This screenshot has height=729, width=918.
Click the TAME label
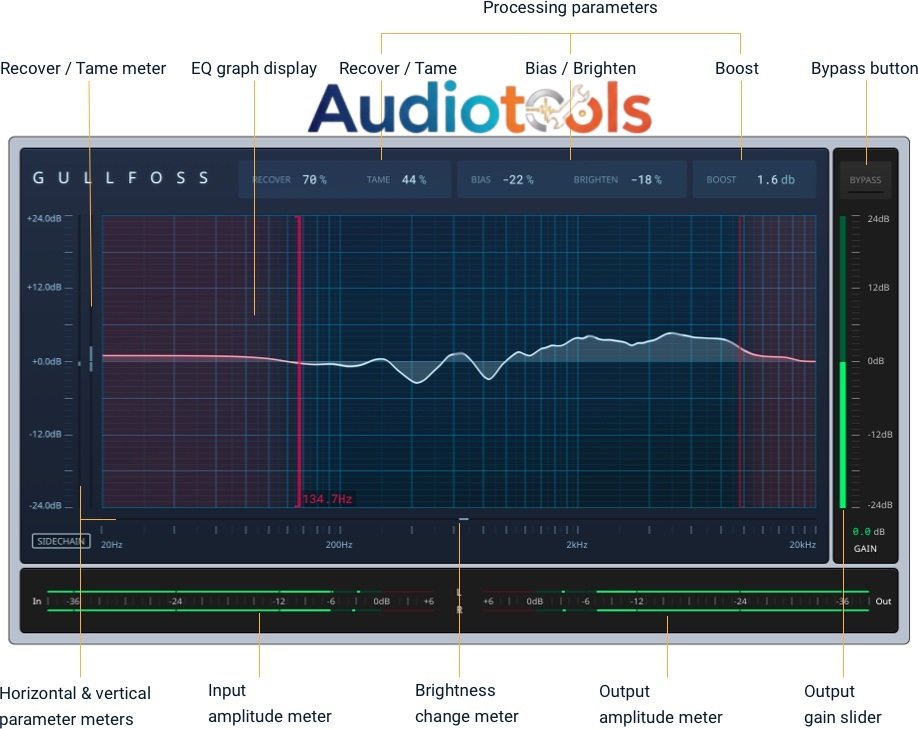coord(378,180)
